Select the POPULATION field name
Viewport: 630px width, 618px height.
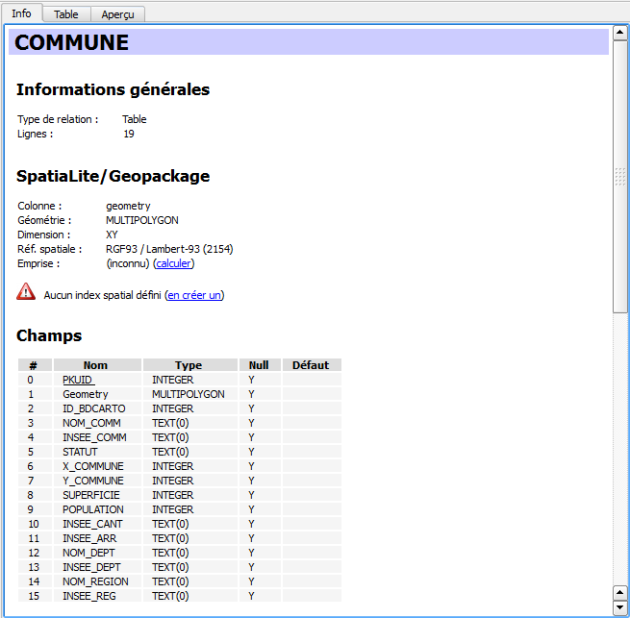coord(93,510)
